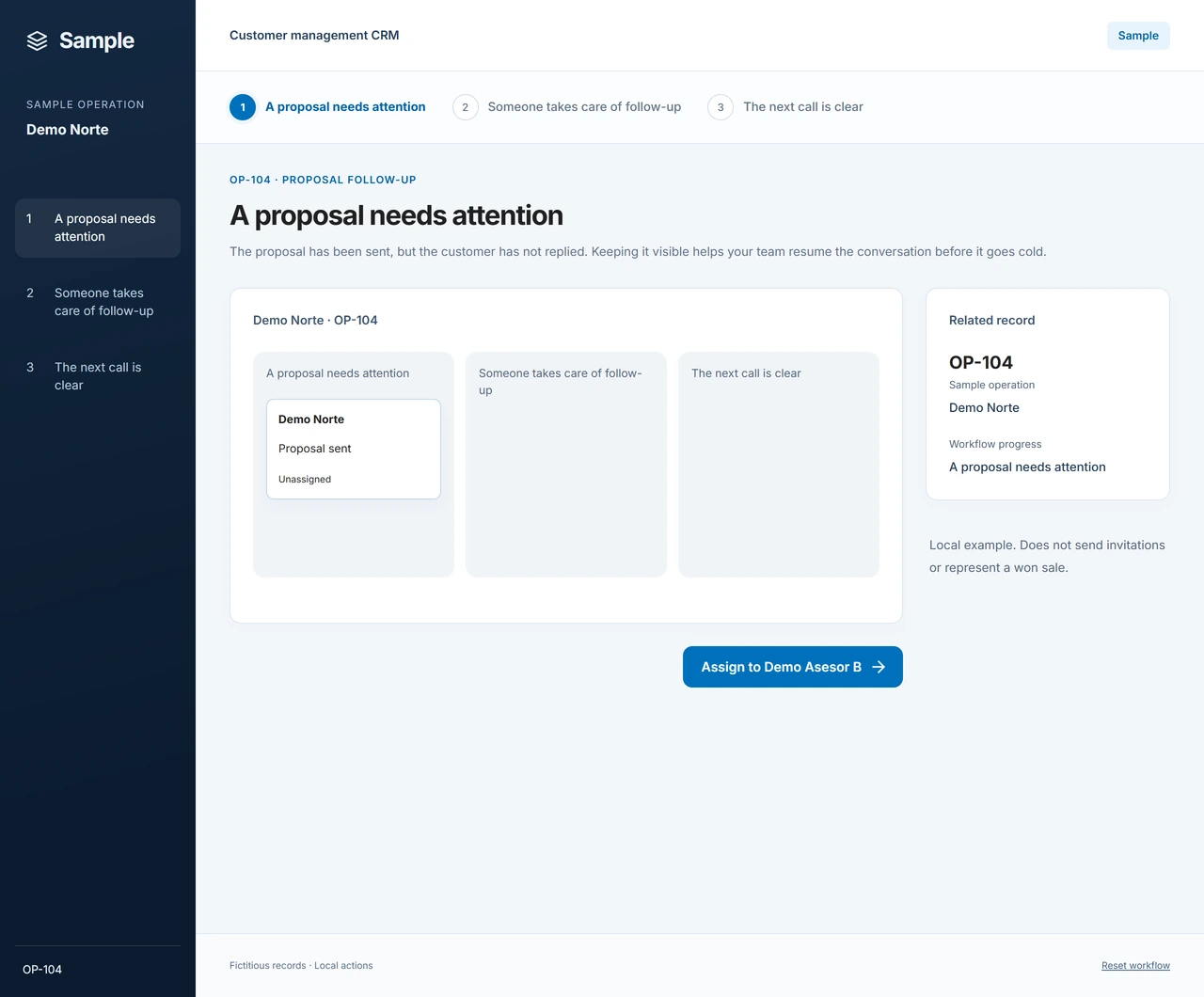The image size is (1204, 997).
Task: Open sidebar item The next call is clear
Action: tap(98, 376)
